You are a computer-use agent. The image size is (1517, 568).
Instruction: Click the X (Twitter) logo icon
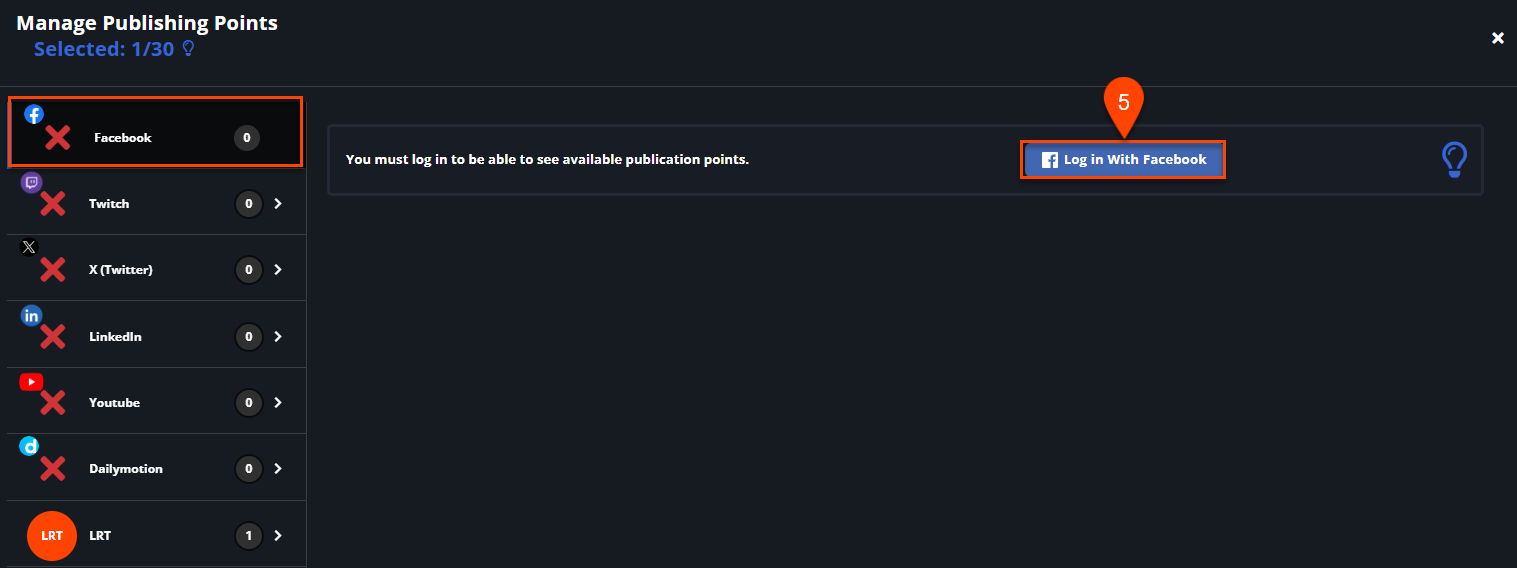coord(29,246)
